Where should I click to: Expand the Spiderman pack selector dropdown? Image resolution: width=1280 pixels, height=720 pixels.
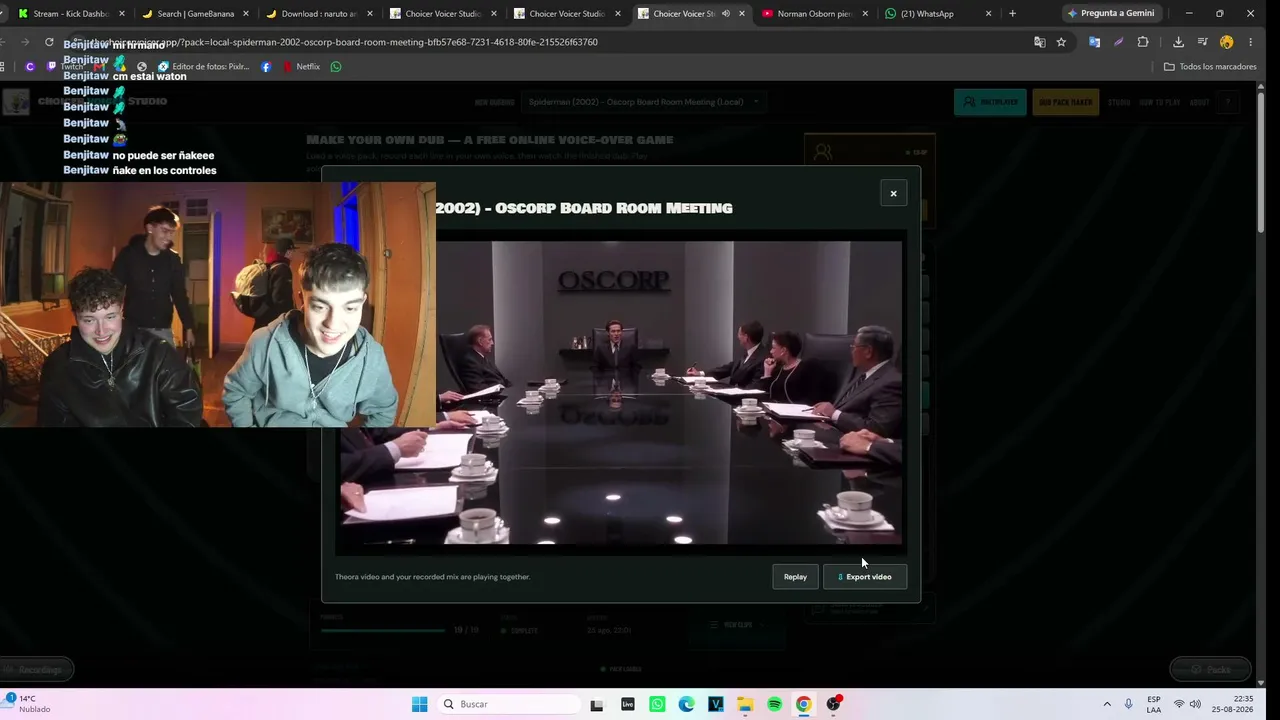pos(644,102)
